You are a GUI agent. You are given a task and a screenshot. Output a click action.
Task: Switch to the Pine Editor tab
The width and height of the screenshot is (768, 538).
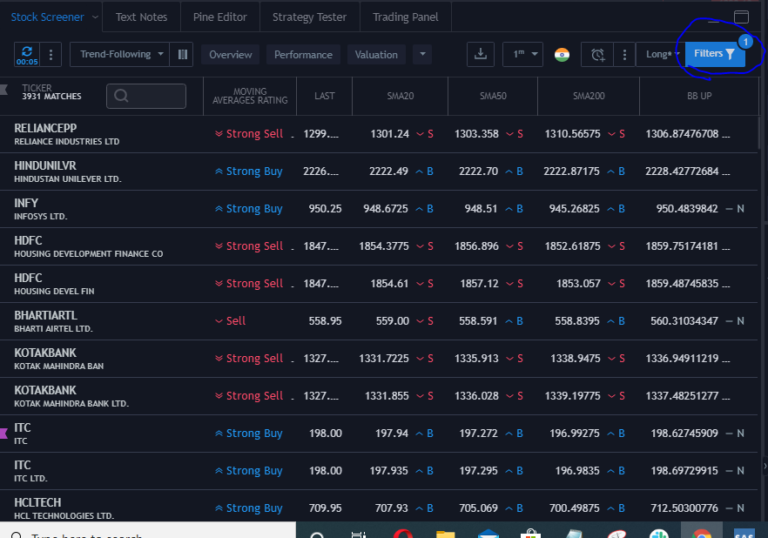pyautogui.click(x=220, y=17)
